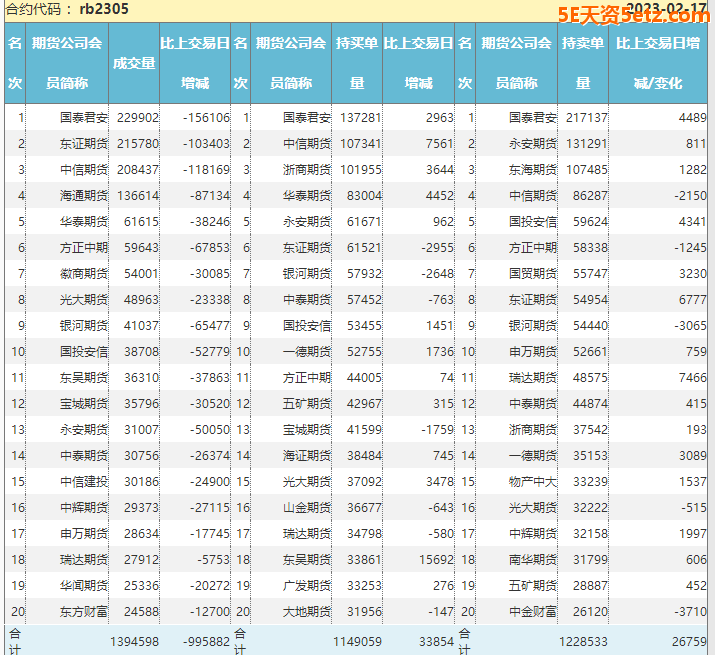The image size is (715, 655).
Task: Select long position value 57932
Action: [x=364, y=274]
